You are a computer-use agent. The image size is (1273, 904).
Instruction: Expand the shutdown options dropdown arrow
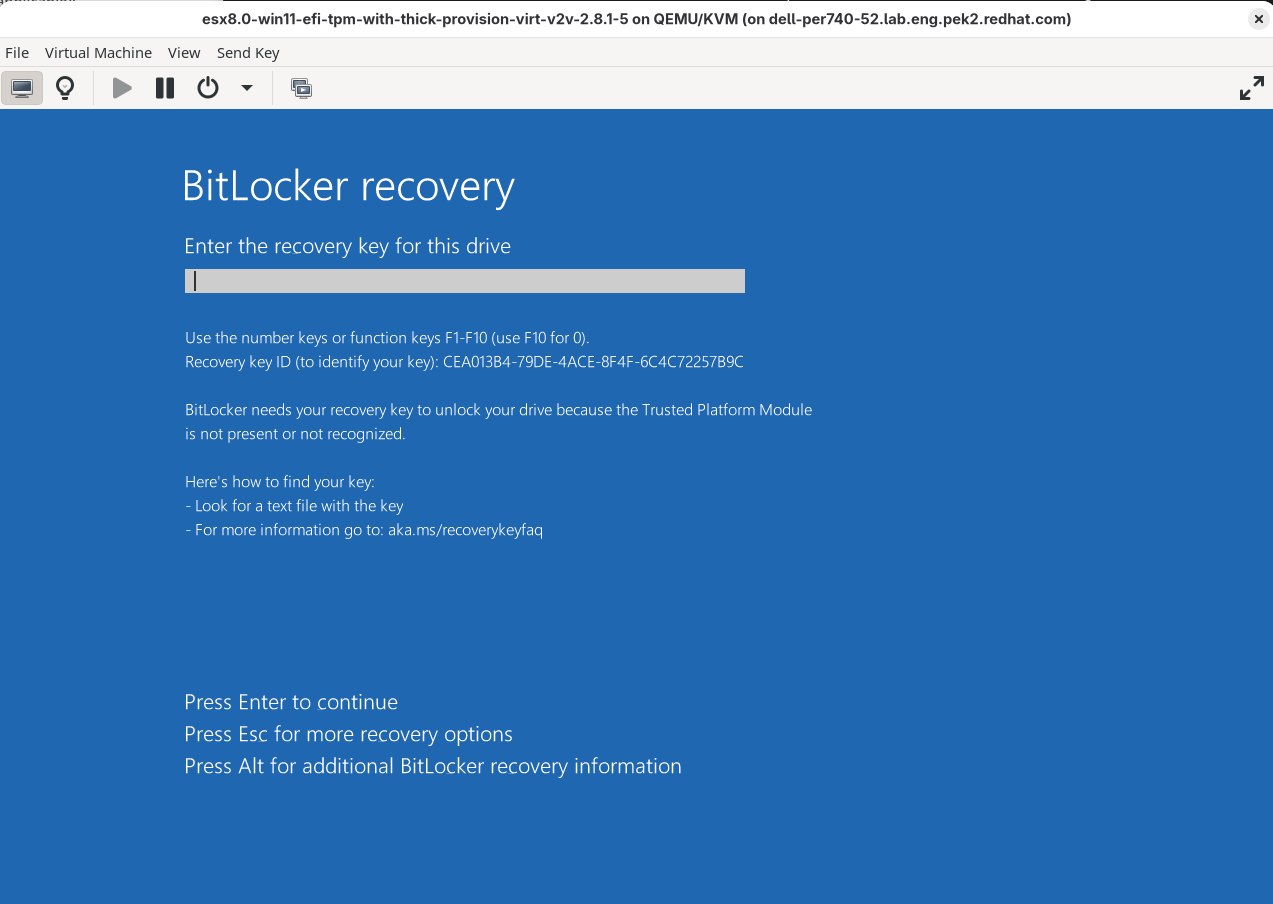tap(247, 88)
